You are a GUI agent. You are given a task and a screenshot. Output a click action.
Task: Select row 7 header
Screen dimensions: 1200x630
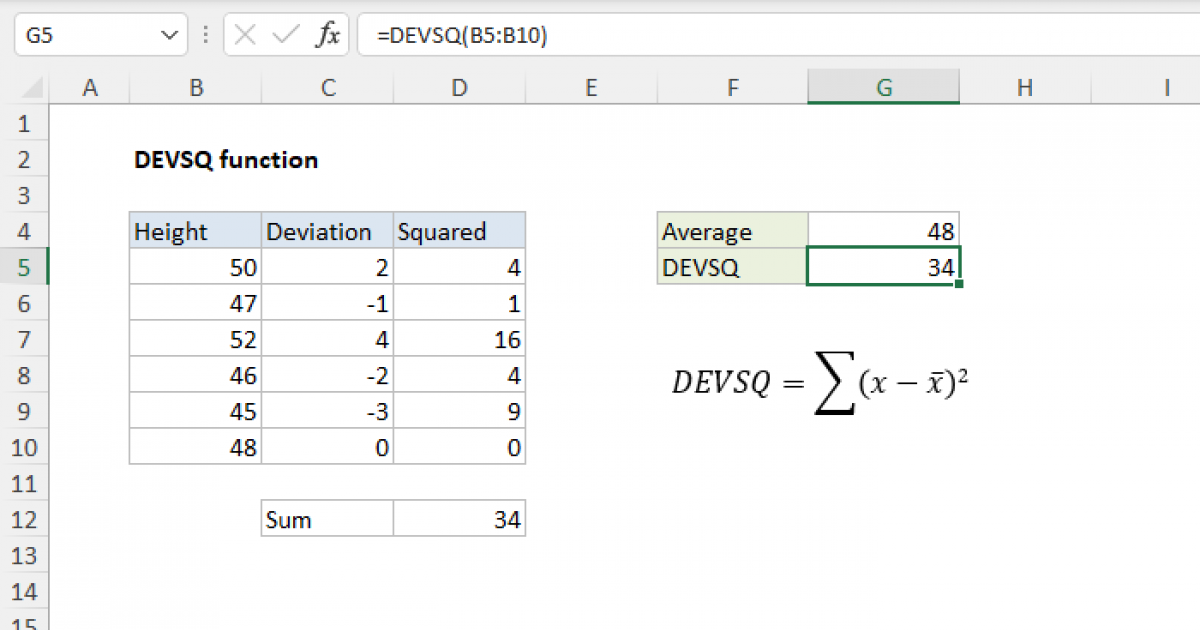click(25, 340)
